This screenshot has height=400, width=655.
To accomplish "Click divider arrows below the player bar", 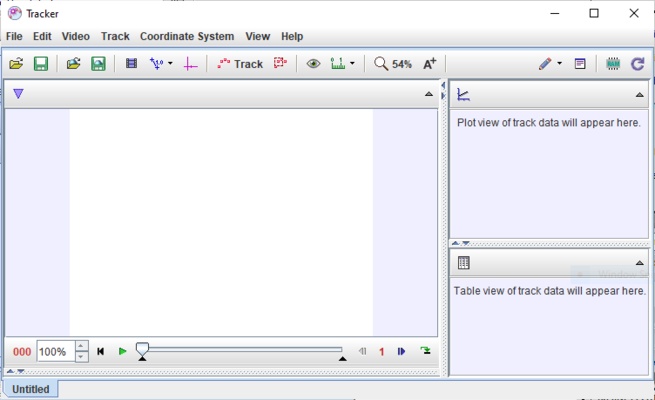I will tap(15, 371).
